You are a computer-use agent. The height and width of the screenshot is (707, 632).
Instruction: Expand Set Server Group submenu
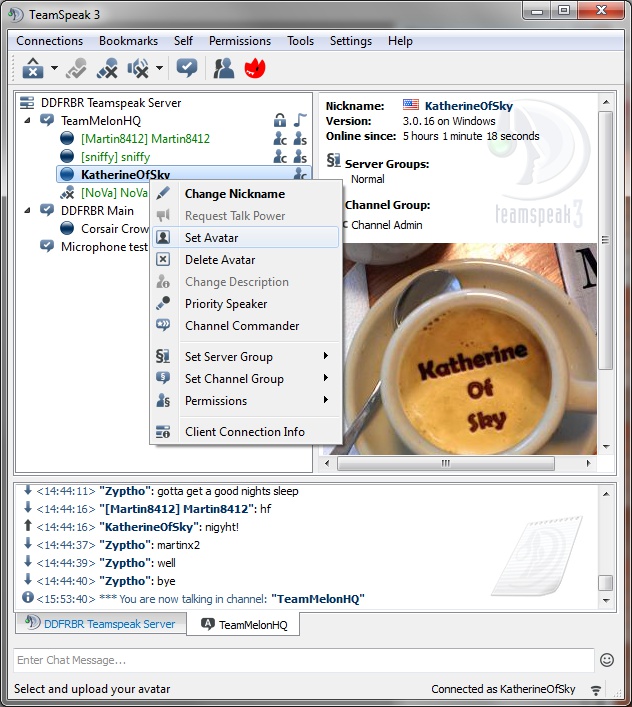tap(246, 357)
